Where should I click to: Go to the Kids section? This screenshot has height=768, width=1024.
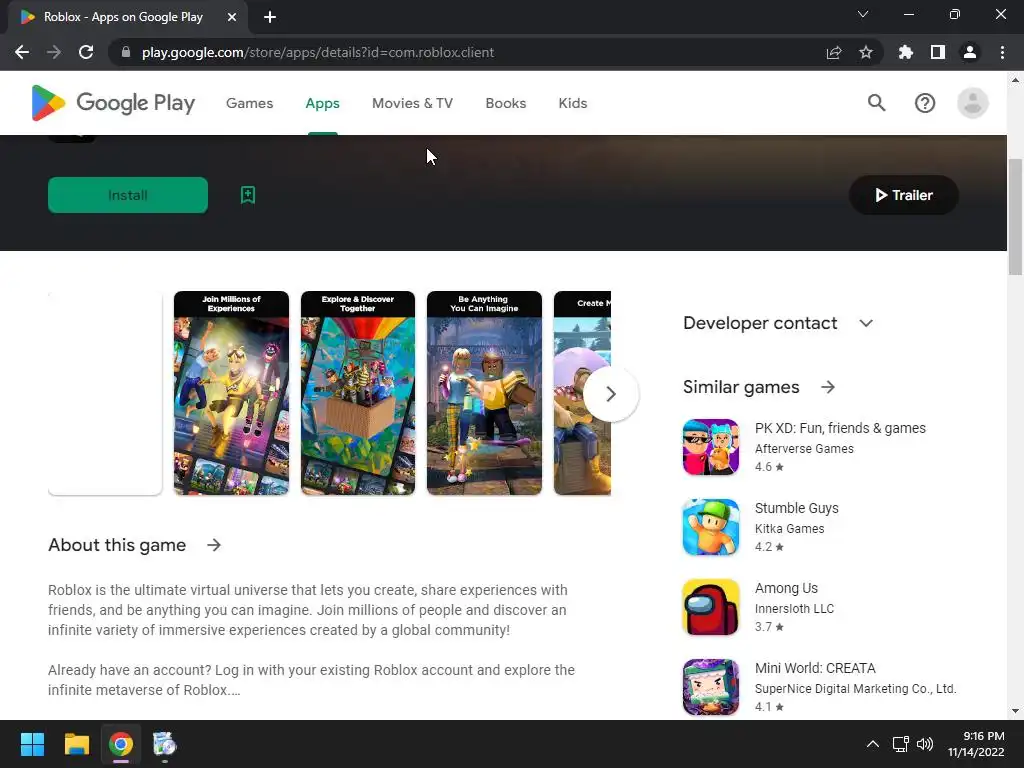tap(573, 103)
